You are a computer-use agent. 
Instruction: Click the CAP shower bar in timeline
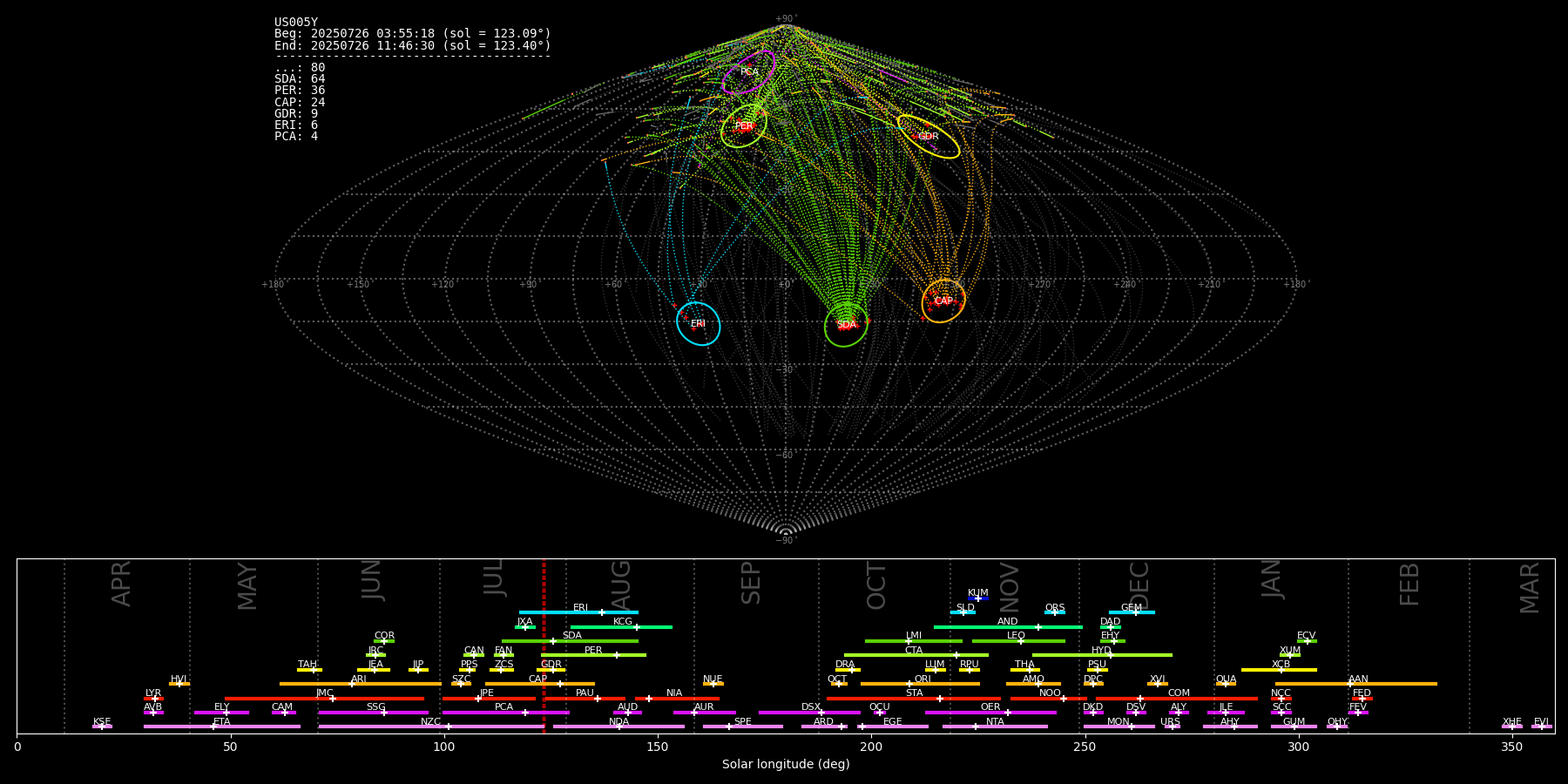click(540, 684)
